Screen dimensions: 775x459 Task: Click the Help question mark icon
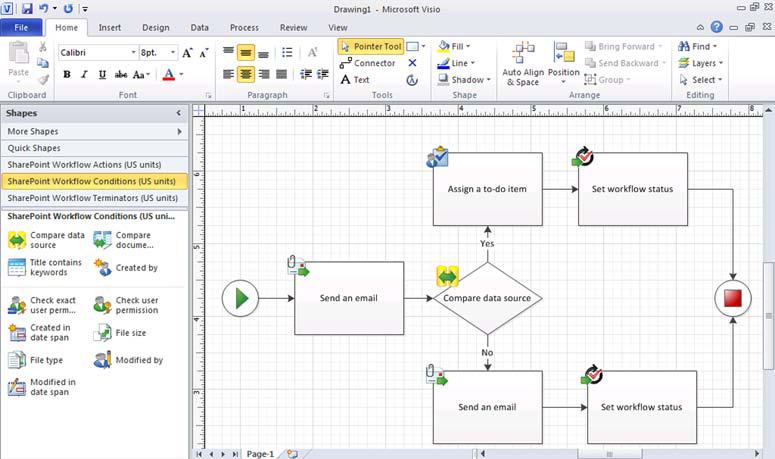click(717, 27)
